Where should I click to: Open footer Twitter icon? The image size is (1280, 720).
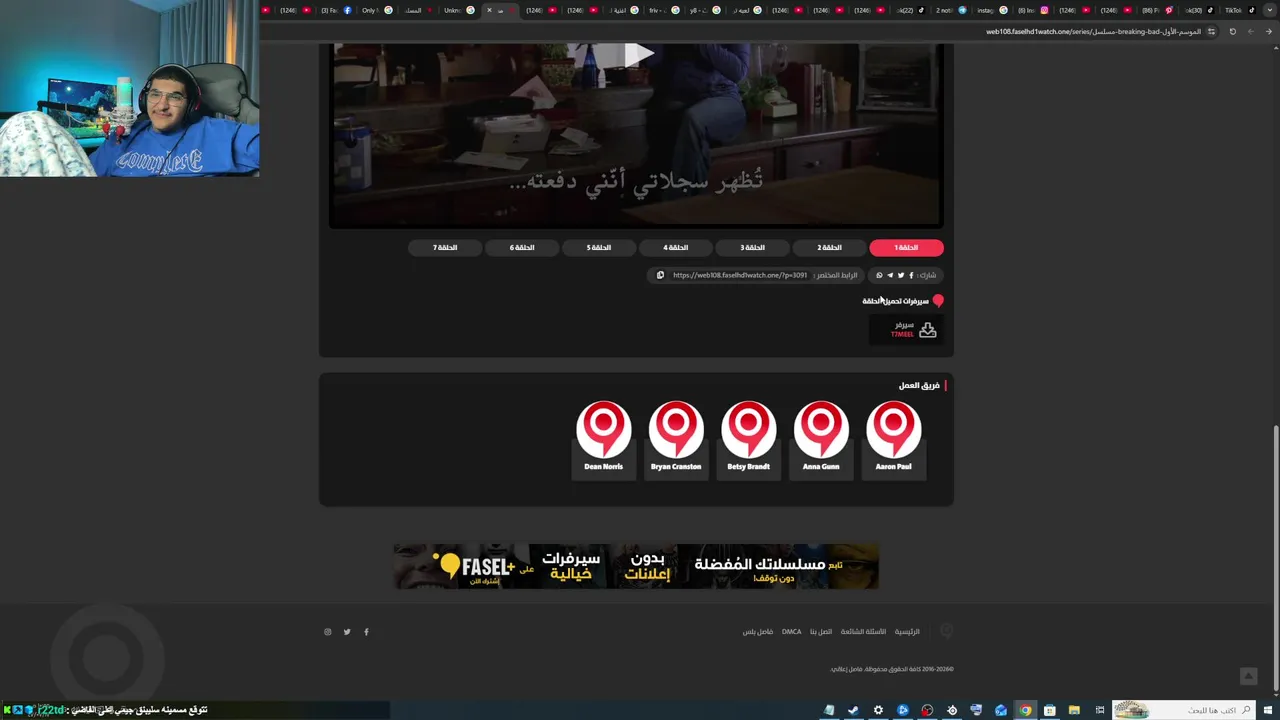pos(347,632)
